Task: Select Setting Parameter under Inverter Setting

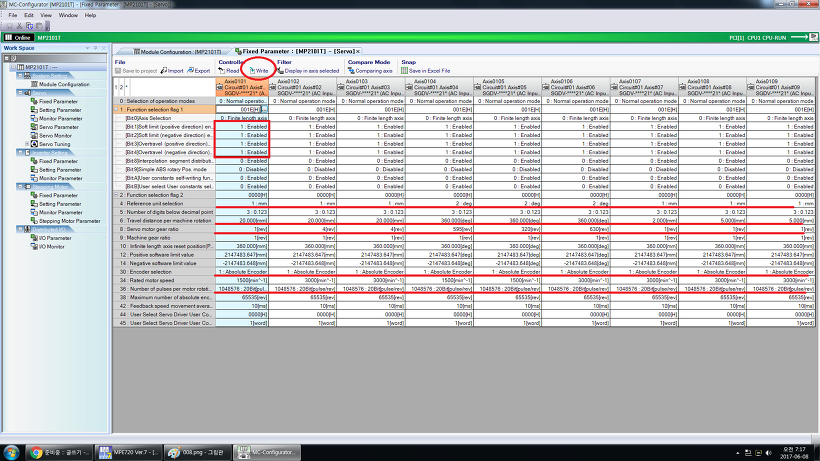Action: tap(60, 169)
